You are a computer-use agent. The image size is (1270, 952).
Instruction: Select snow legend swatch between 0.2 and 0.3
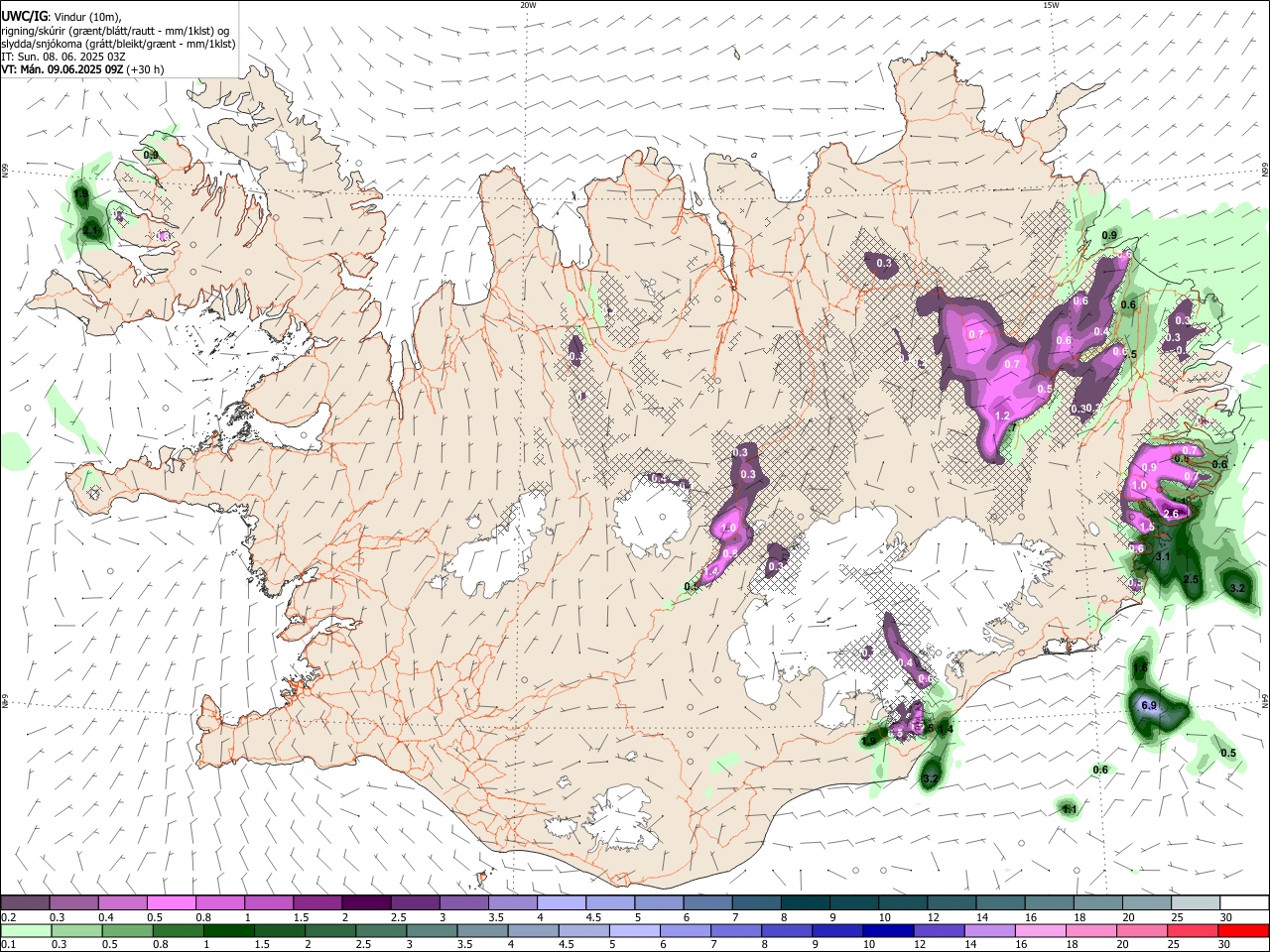pos(25,903)
